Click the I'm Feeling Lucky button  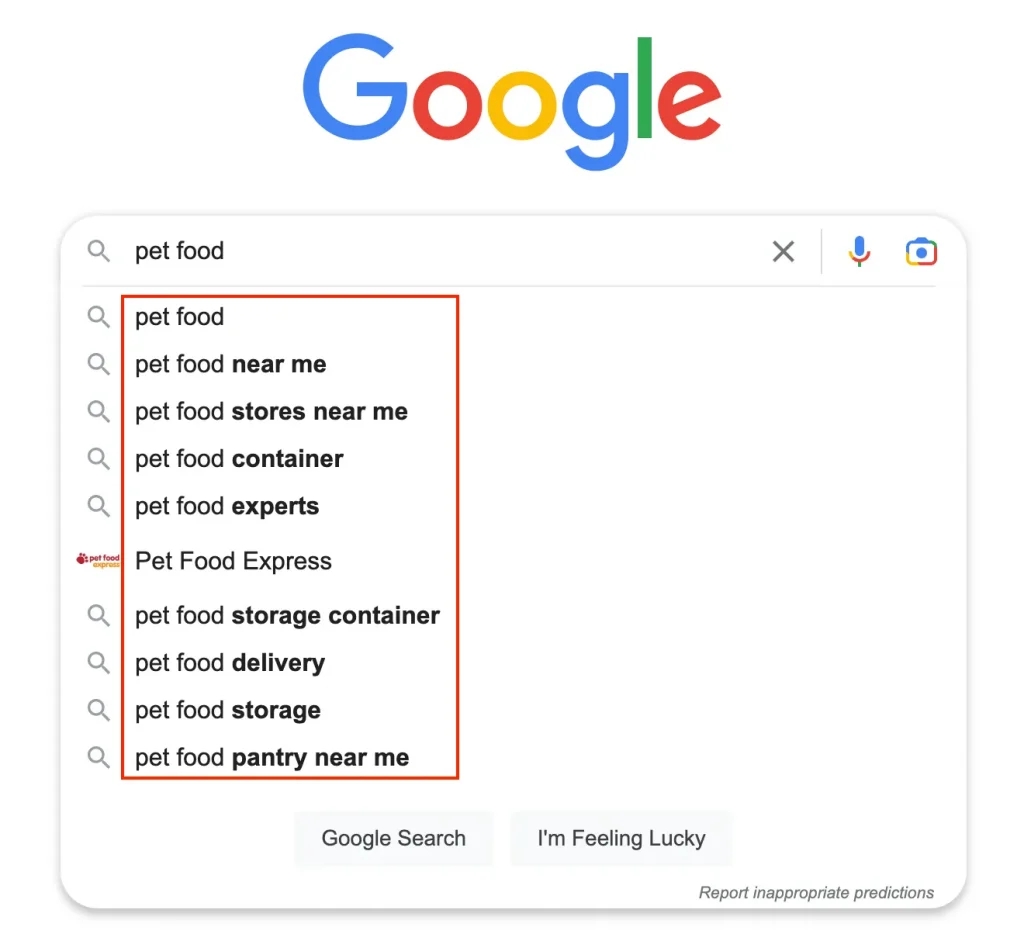tap(621, 838)
